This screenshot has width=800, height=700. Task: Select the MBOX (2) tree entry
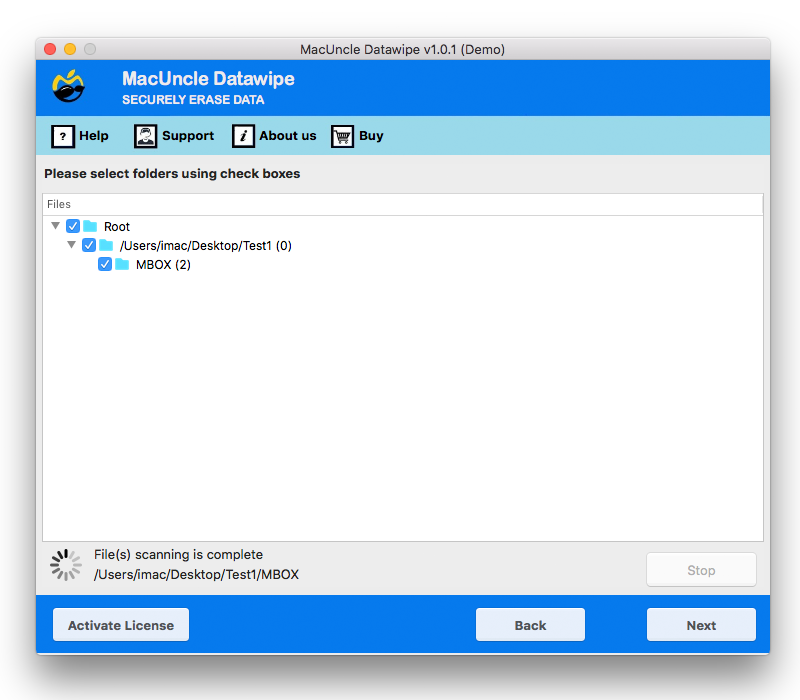[x=163, y=264]
